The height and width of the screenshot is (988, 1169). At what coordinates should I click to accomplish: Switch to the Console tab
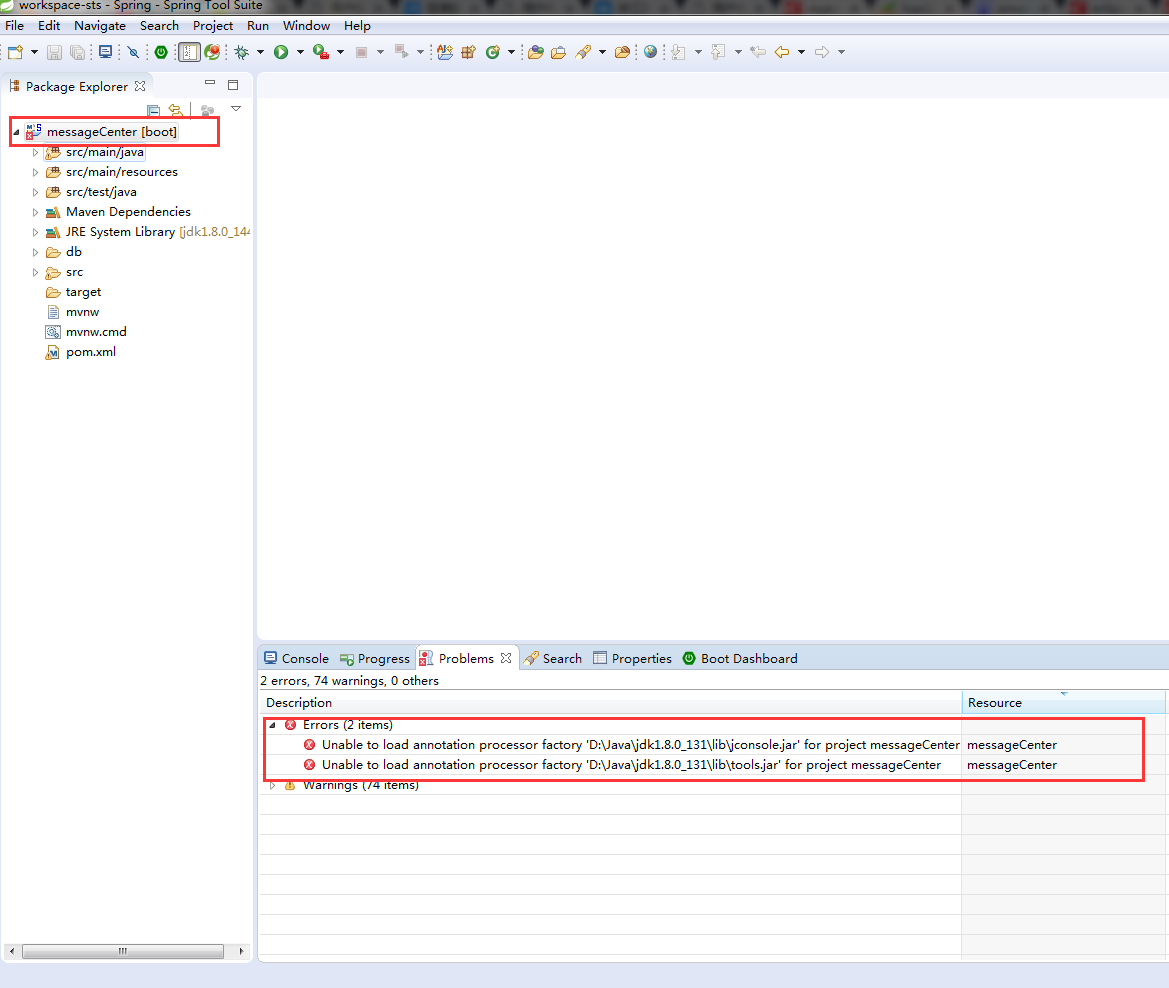297,658
